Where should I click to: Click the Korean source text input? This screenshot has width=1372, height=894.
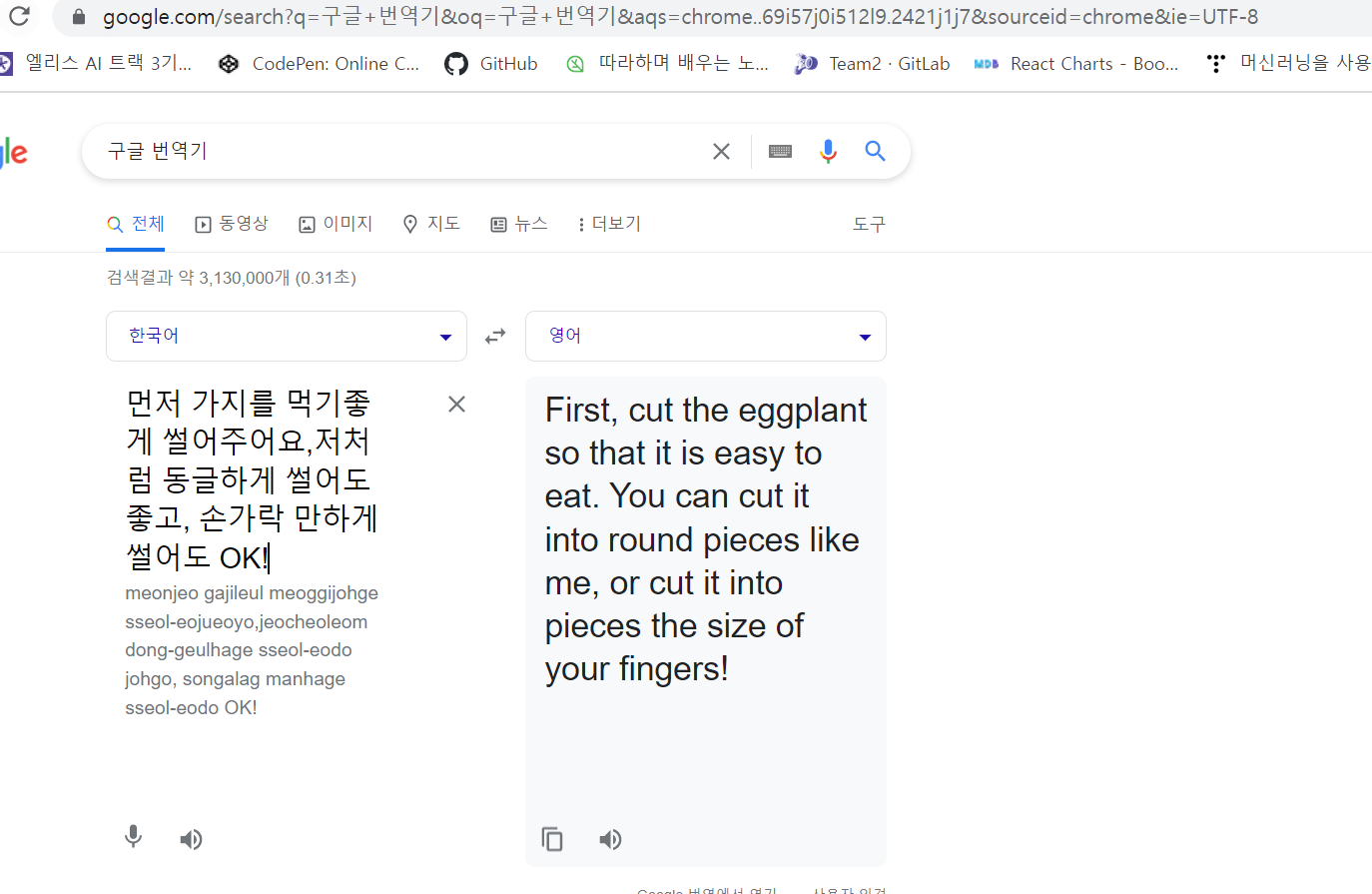[x=253, y=479]
